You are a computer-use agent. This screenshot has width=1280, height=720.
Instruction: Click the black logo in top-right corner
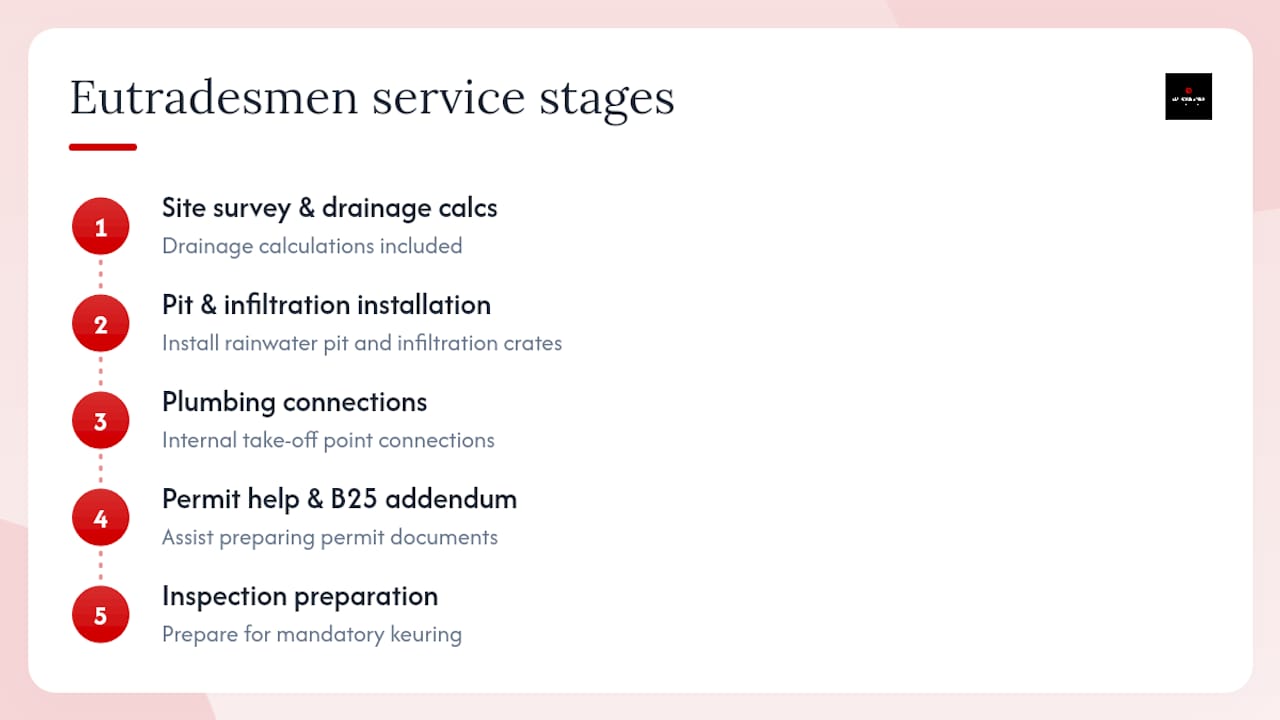coord(1188,97)
